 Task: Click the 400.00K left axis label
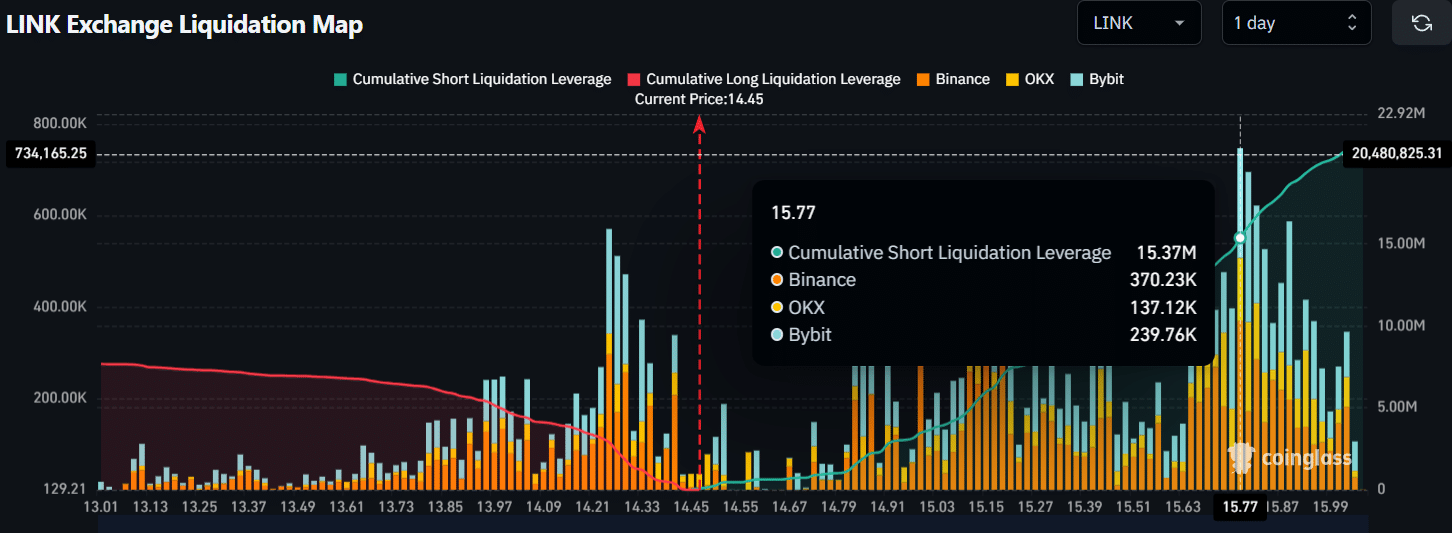pos(60,306)
